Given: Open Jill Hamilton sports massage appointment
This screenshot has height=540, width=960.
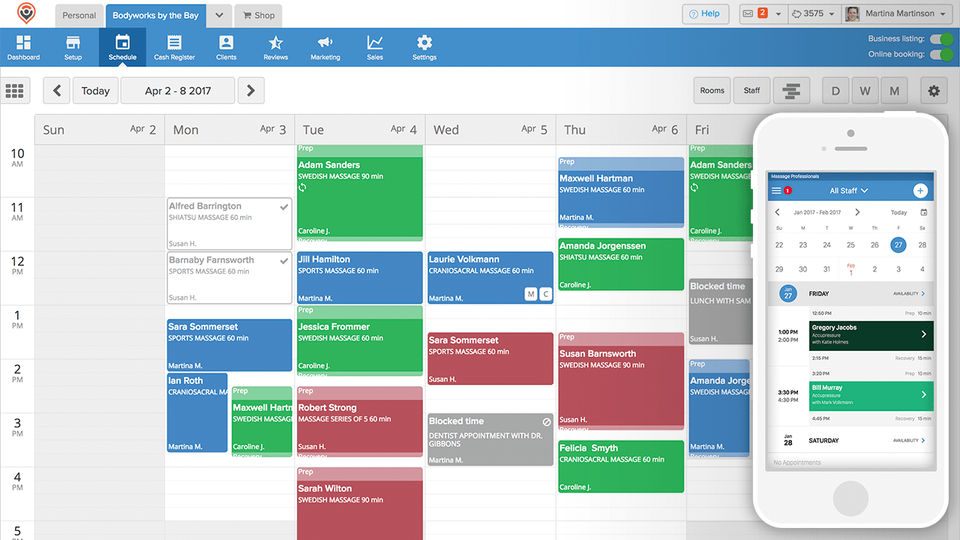Looking at the screenshot, I should [360, 278].
